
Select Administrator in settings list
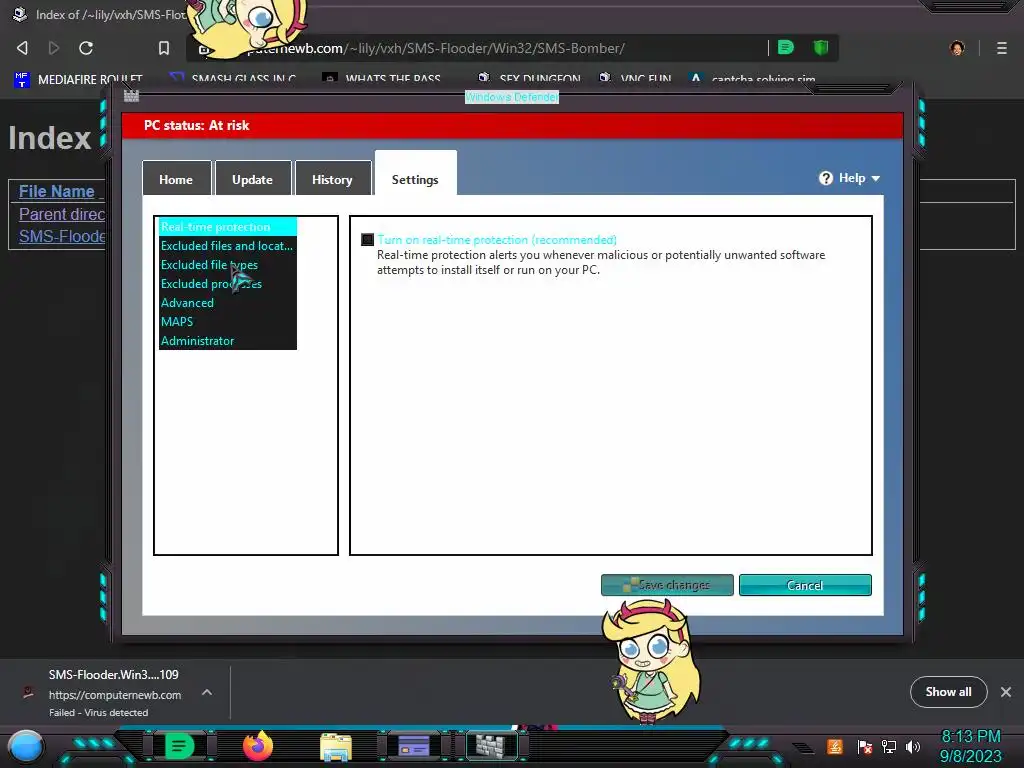pos(228,340)
